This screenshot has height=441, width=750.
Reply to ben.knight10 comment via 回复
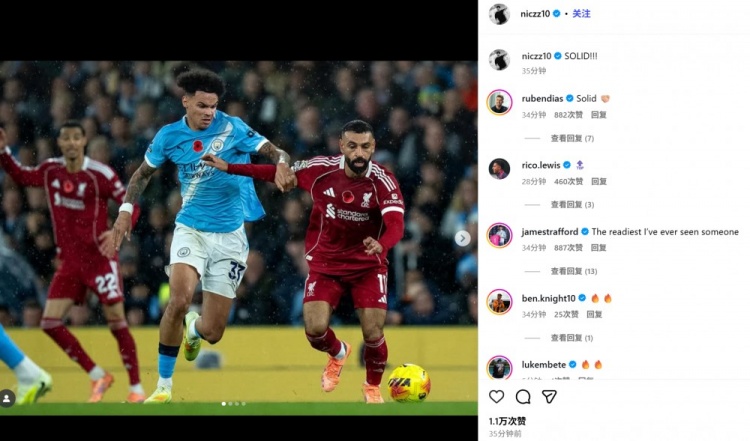[594, 314]
